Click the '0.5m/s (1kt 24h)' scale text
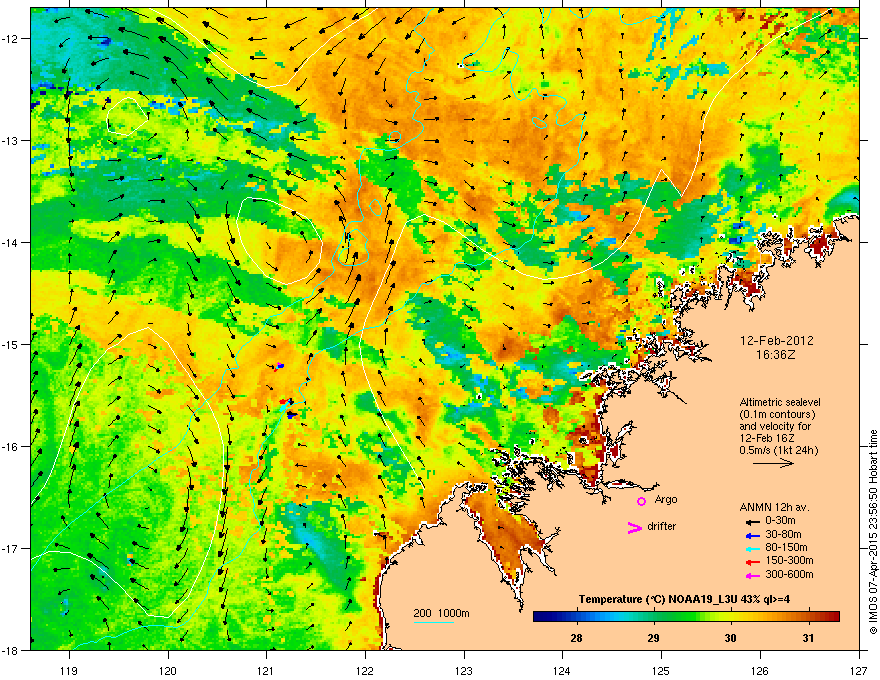Screen dimensions: 880x680 tap(779, 450)
